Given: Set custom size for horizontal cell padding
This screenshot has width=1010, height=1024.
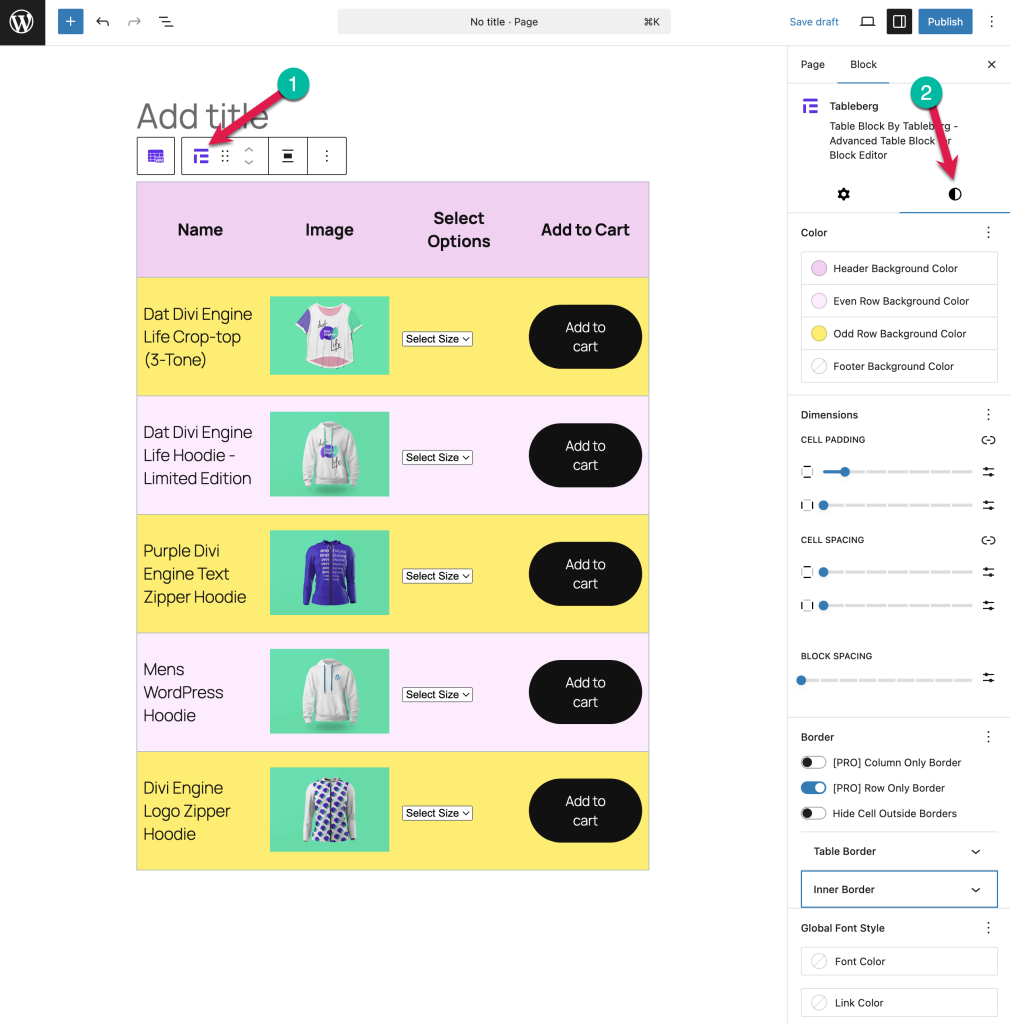Looking at the screenshot, I should click(x=988, y=505).
